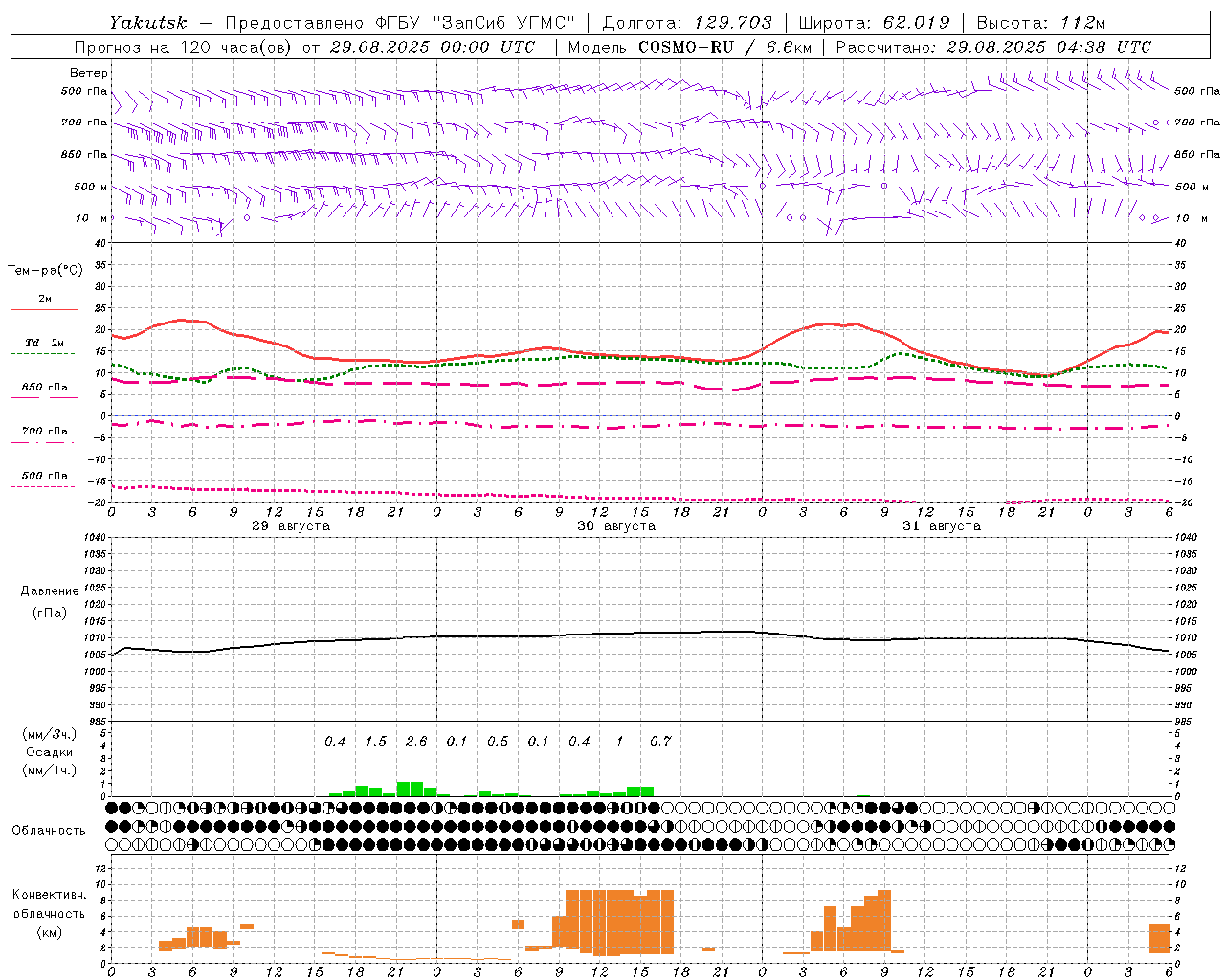Click the 1.5 precipitation amount value
The height and width of the screenshot is (980, 1225).
(x=376, y=741)
